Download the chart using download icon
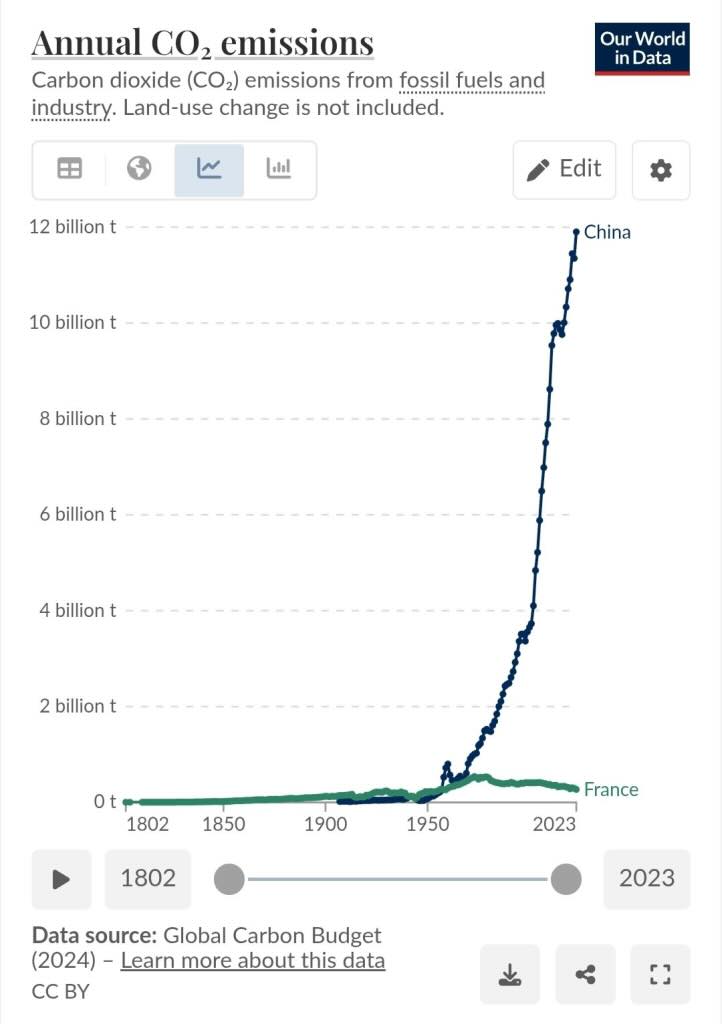The image size is (722, 1024). (510, 973)
